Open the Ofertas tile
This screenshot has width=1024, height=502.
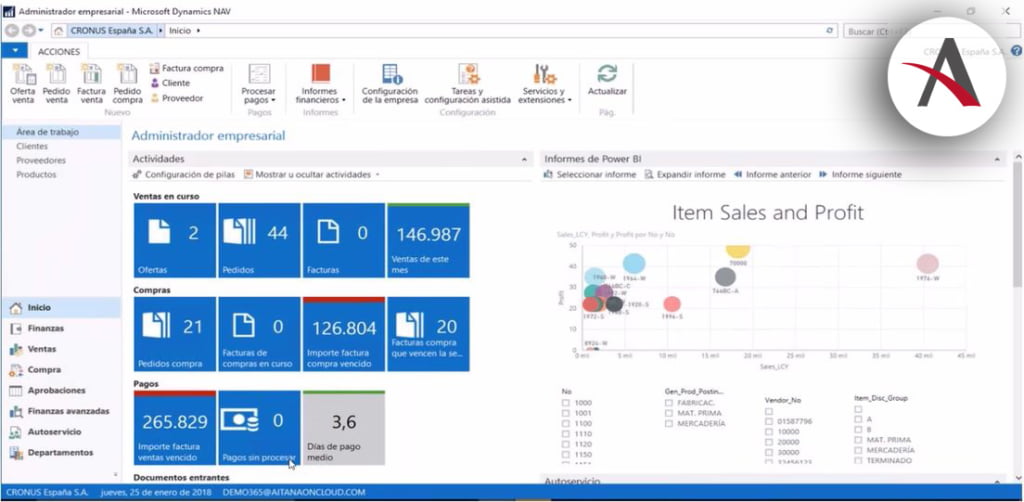pyautogui.click(x=174, y=240)
